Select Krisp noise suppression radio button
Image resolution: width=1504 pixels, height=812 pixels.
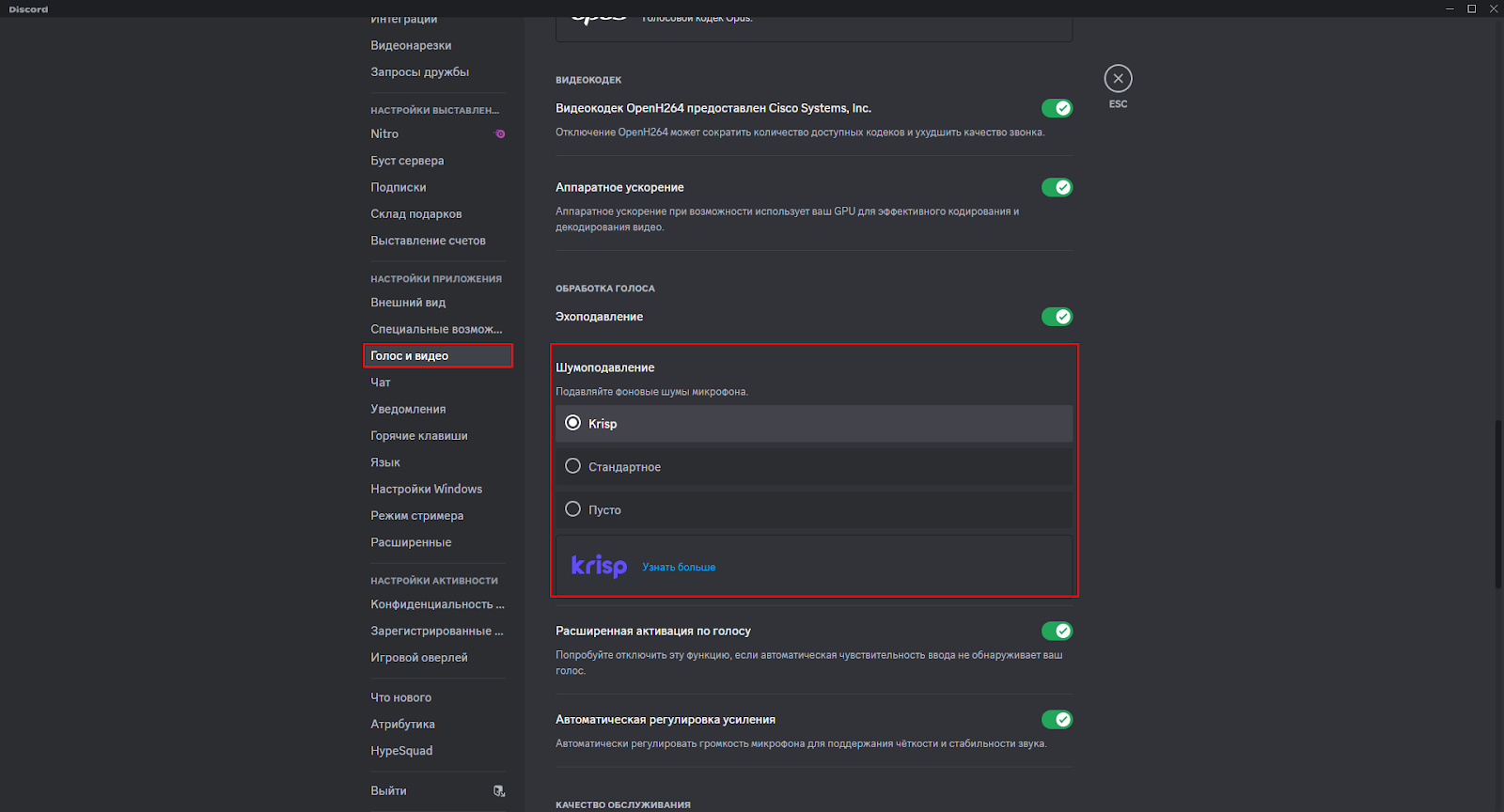[572, 423]
